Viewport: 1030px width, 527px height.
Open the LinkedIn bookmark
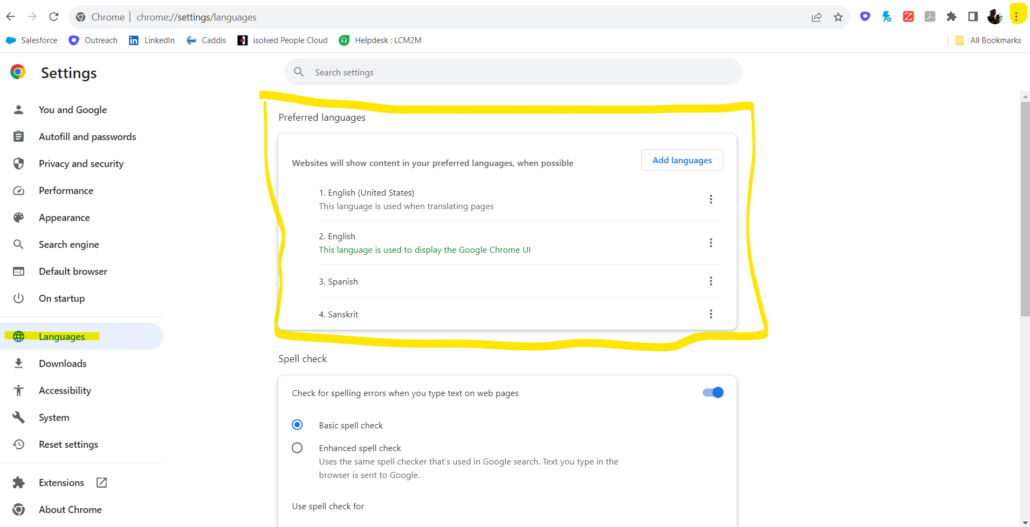point(152,40)
